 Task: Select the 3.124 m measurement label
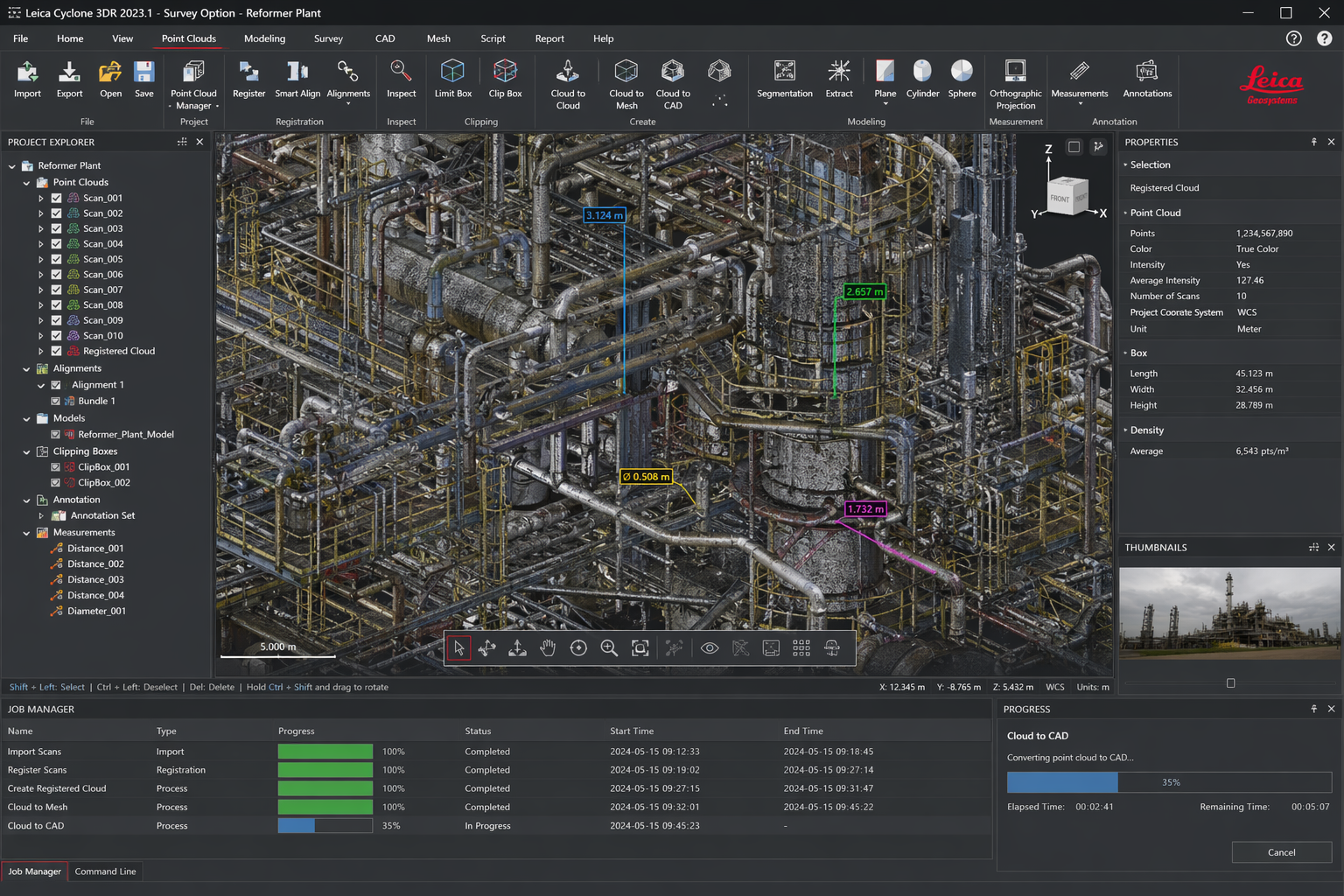[x=604, y=215]
